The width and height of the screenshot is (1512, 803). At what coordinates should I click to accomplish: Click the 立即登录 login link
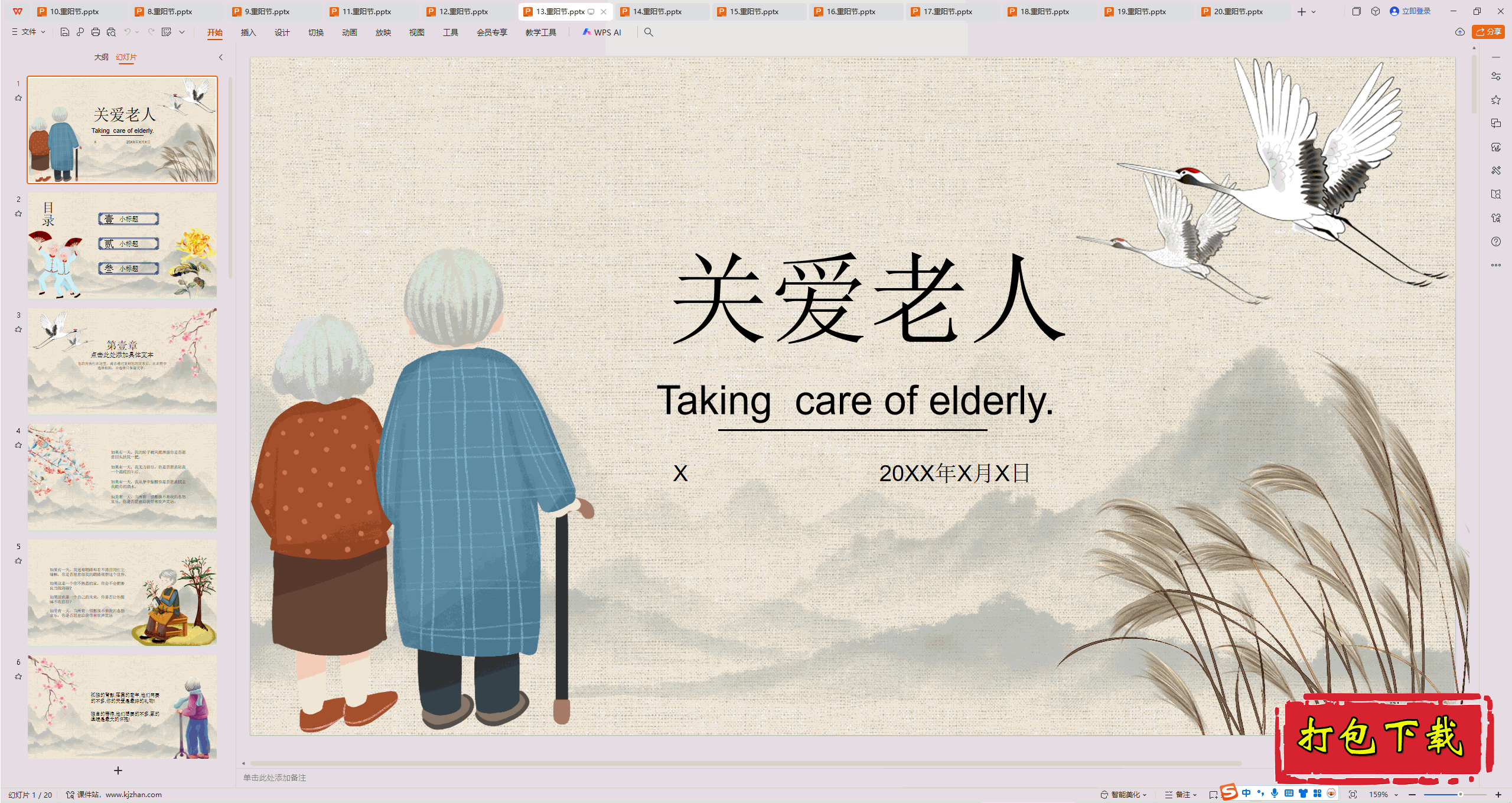tap(1411, 11)
